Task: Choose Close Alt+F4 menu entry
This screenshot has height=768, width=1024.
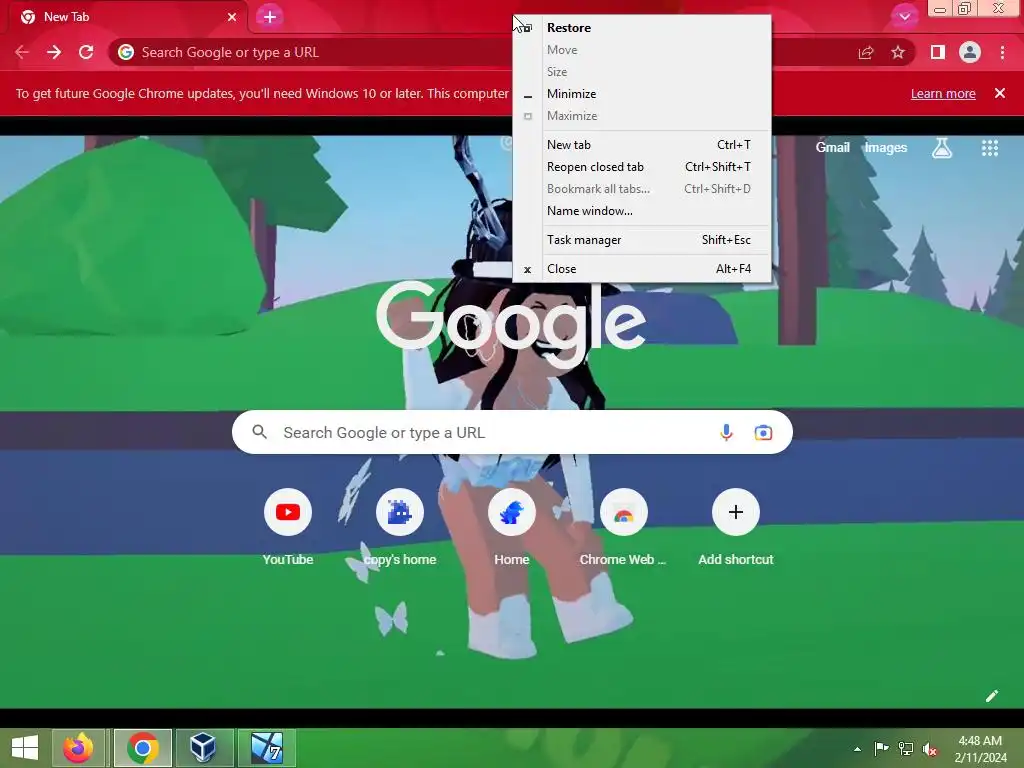Action: click(x=642, y=268)
